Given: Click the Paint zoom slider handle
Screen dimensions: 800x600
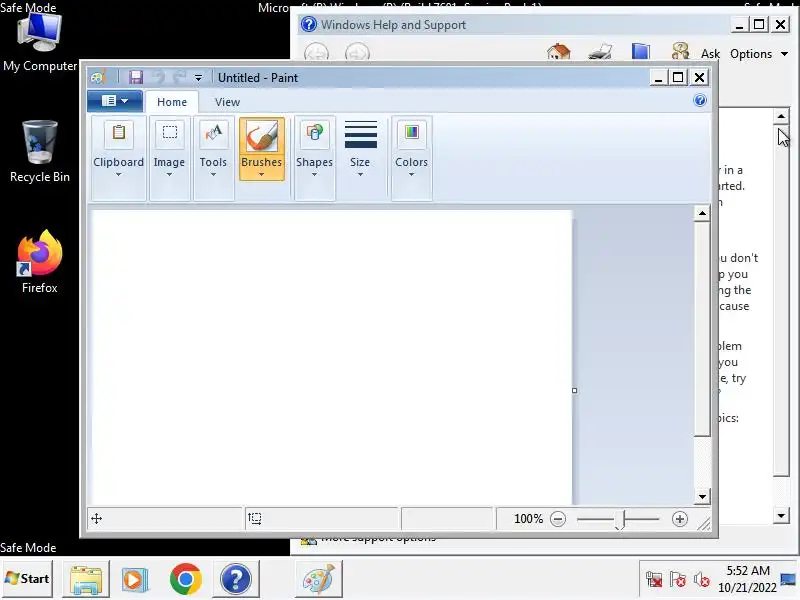Looking at the screenshot, I should [x=619, y=520].
